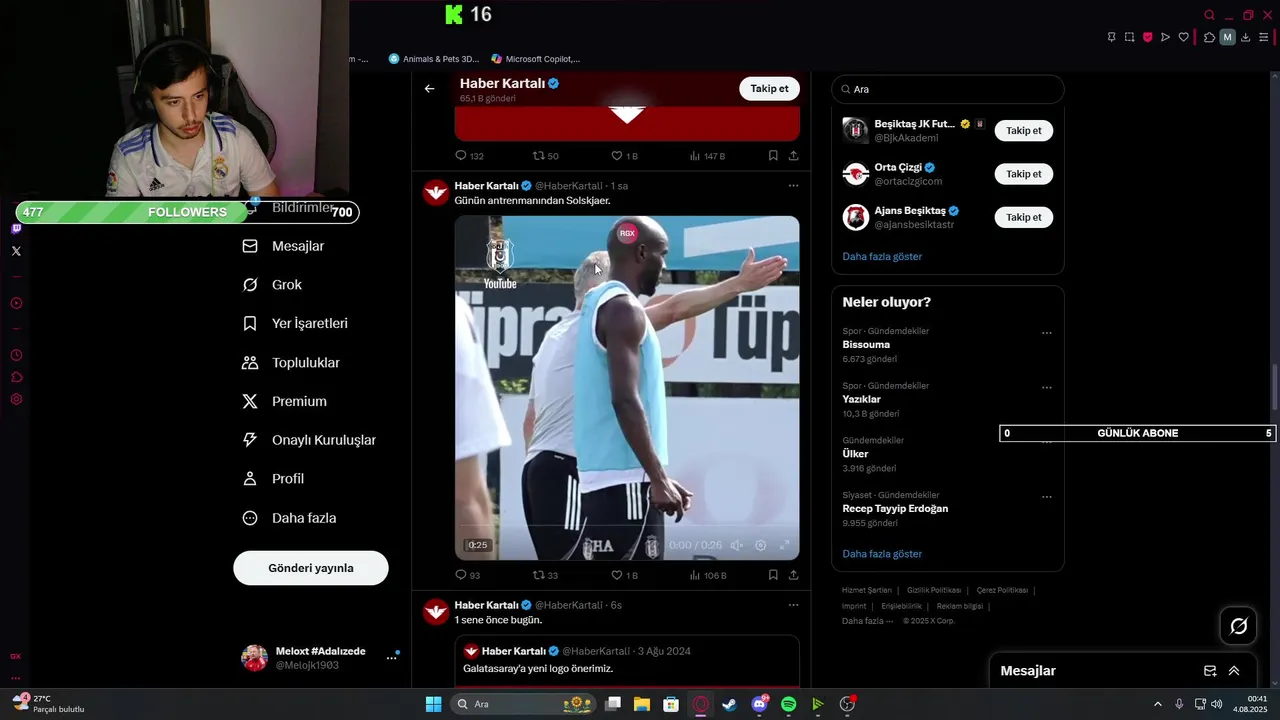
Task: Go back using the arrow beside Haber Kartalı
Action: 429,89
